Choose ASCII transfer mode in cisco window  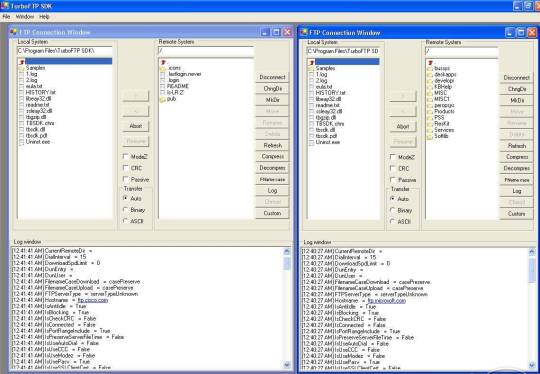click(126, 221)
